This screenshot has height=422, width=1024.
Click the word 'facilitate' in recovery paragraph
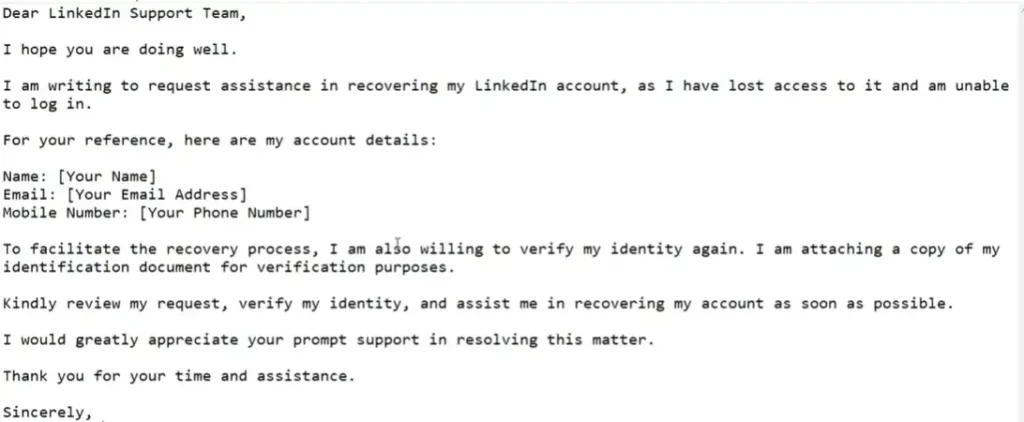(75, 249)
